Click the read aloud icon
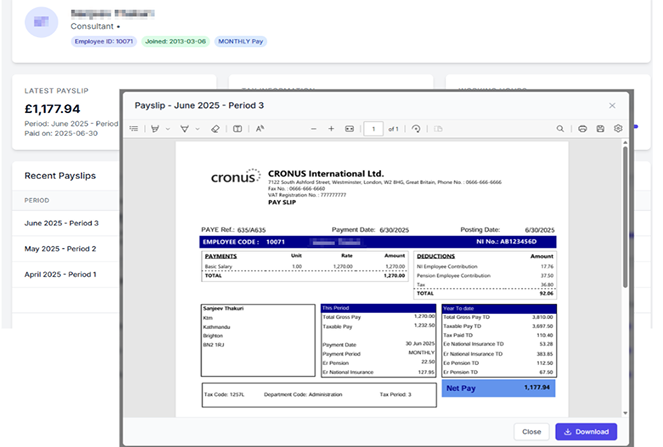Screen dimensions: 663x447 (x=260, y=129)
